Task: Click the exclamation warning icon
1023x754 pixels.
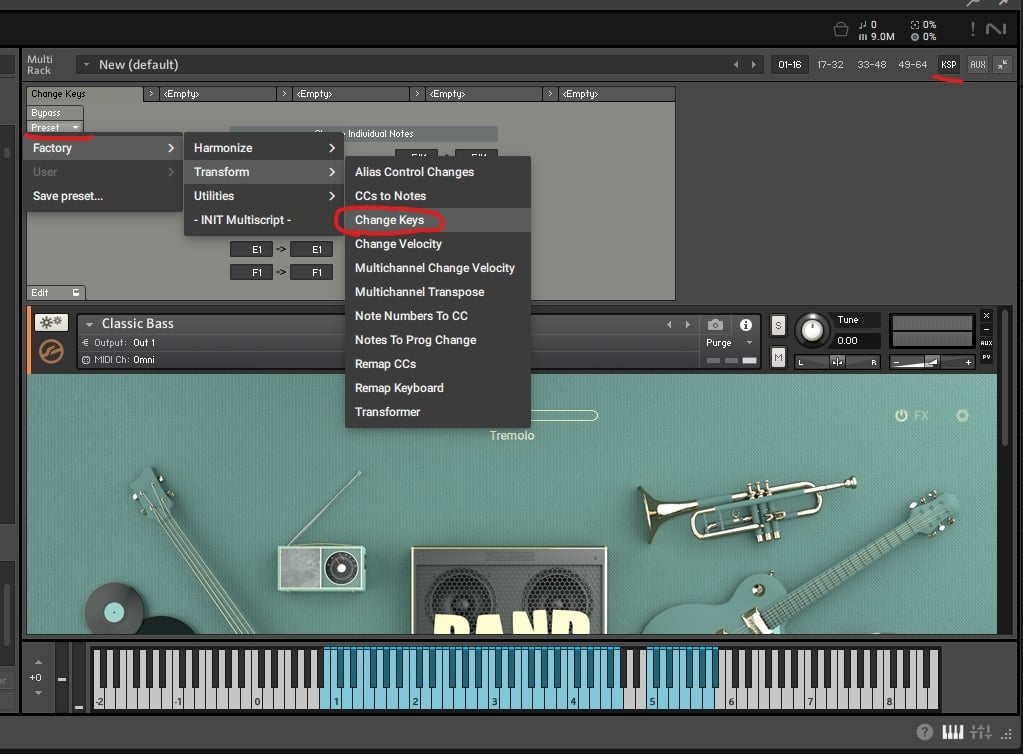Action: coord(972,29)
